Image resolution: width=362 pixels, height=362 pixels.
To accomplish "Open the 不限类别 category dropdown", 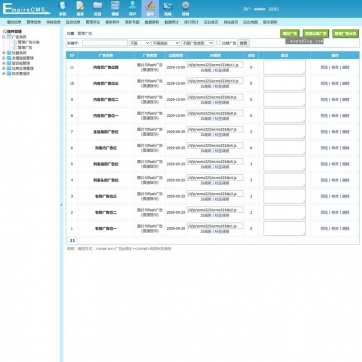I will coord(165,43).
